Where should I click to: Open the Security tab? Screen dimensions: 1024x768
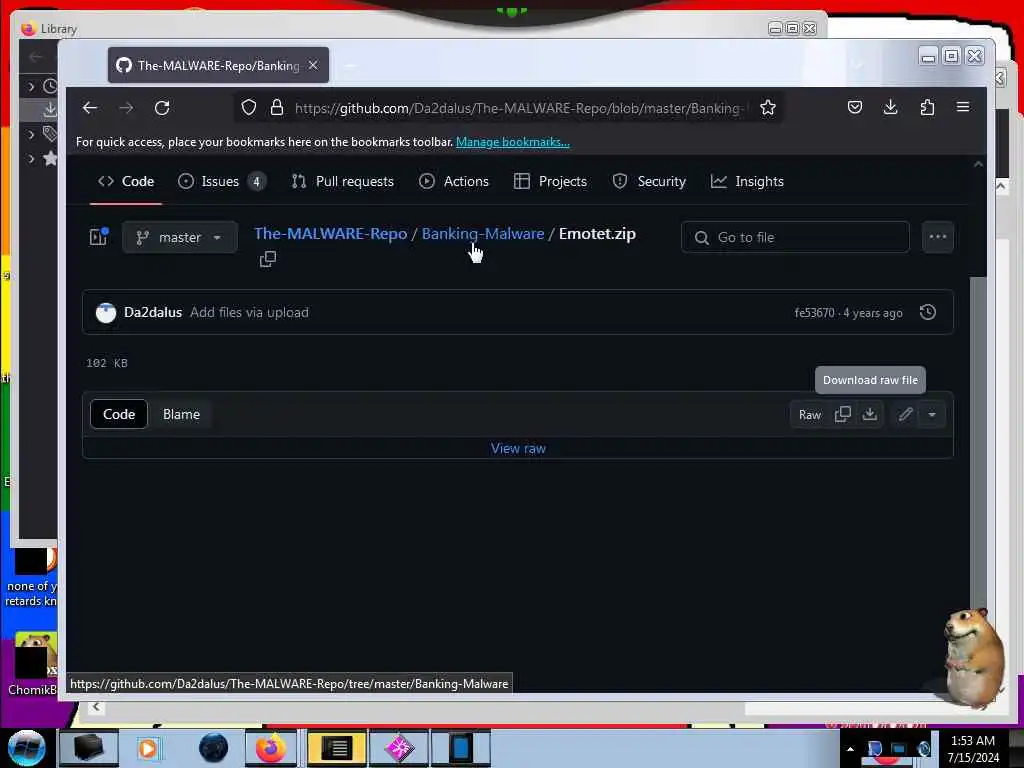pyautogui.click(x=649, y=182)
